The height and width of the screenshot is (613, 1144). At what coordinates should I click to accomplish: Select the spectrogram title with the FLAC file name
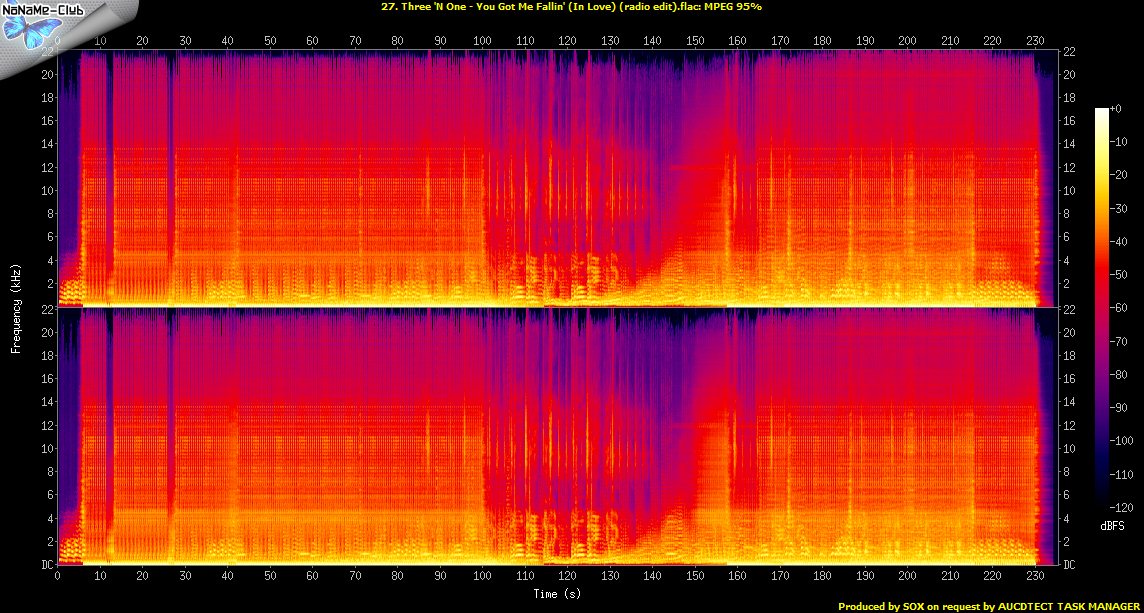coord(571,7)
